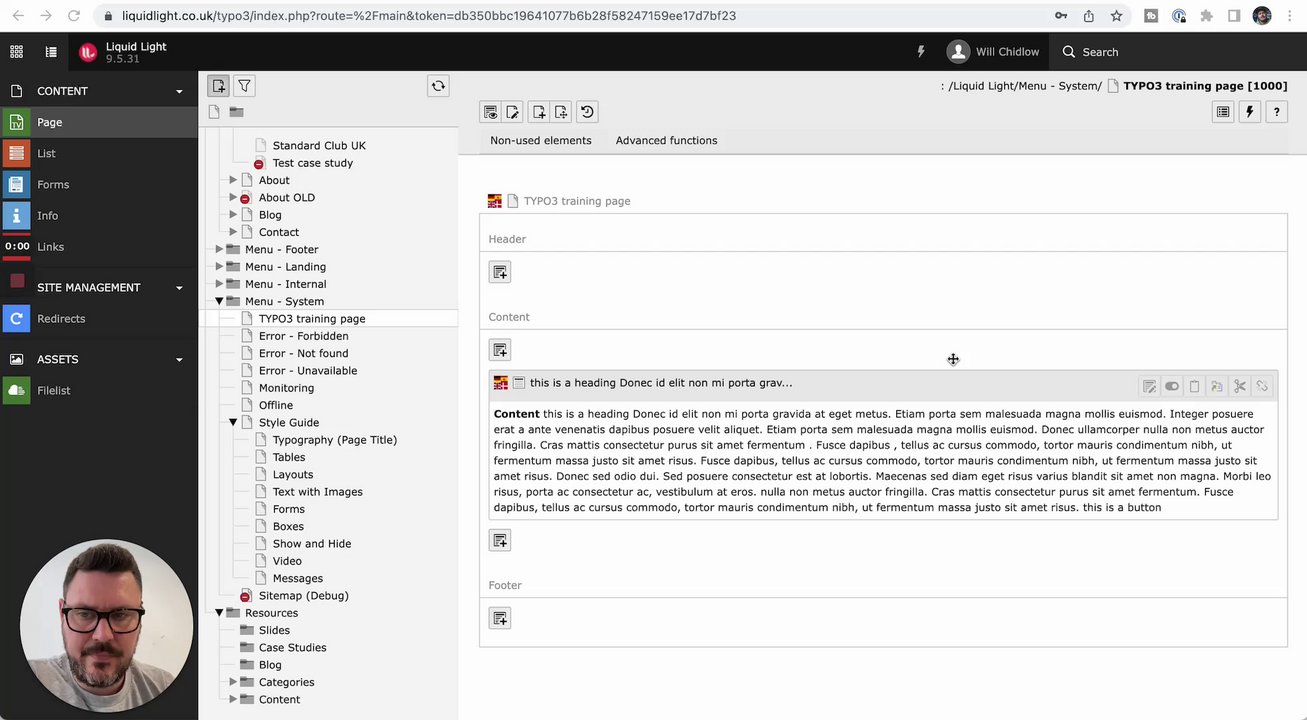Click the clear cache lightning icon in docheader

(1249, 112)
